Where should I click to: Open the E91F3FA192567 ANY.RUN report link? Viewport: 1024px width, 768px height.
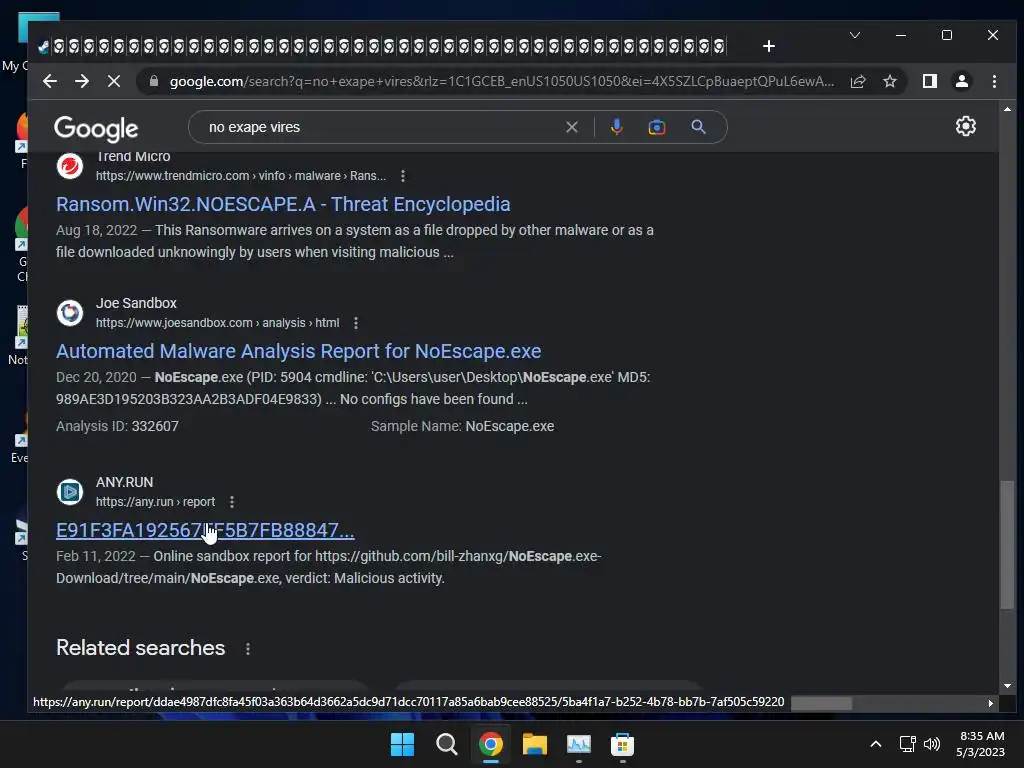pyautogui.click(x=205, y=530)
